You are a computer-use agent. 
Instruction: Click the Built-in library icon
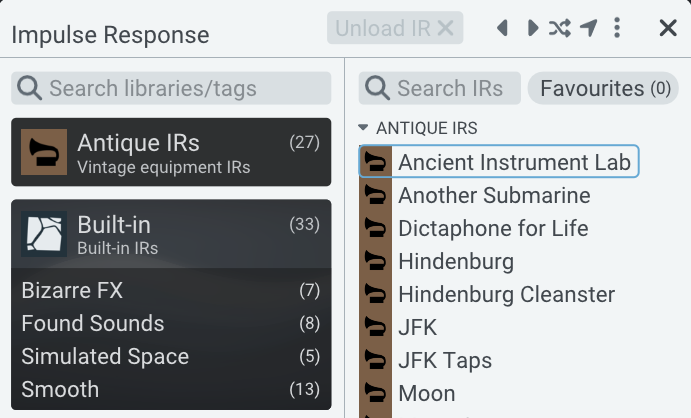point(44,233)
